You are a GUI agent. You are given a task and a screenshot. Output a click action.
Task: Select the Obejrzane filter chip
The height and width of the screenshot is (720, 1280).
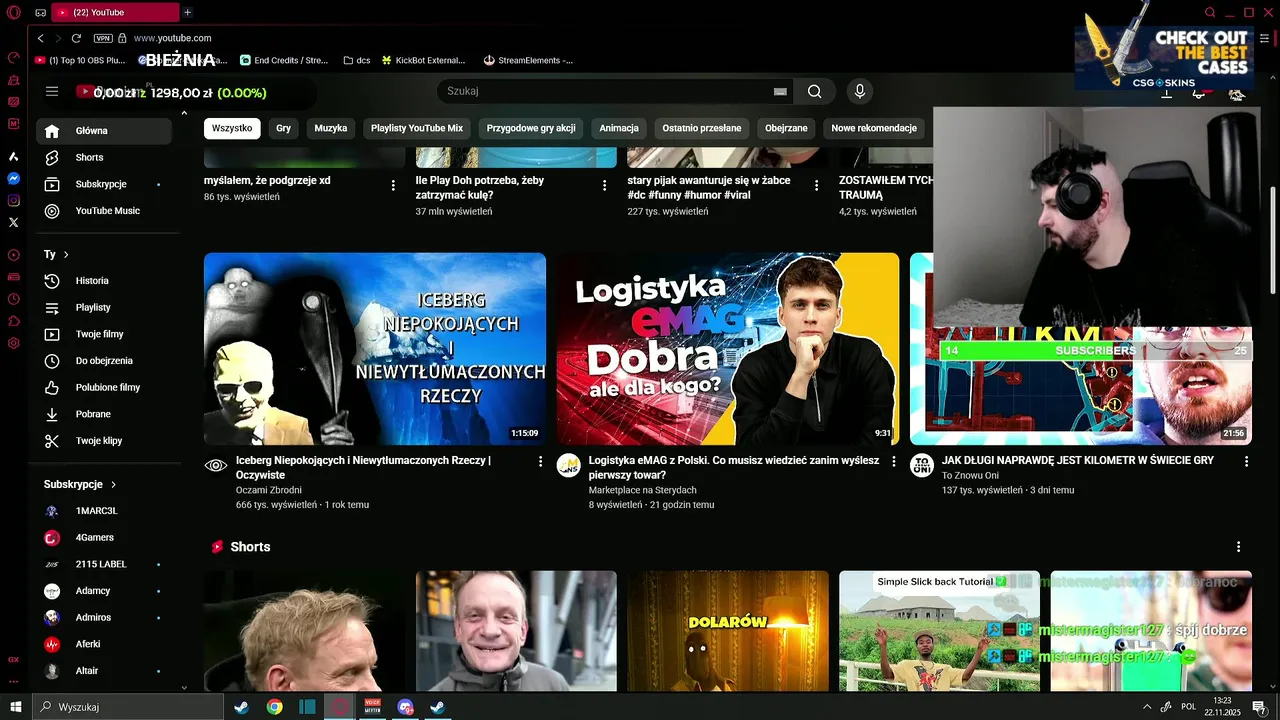(786, 128)
